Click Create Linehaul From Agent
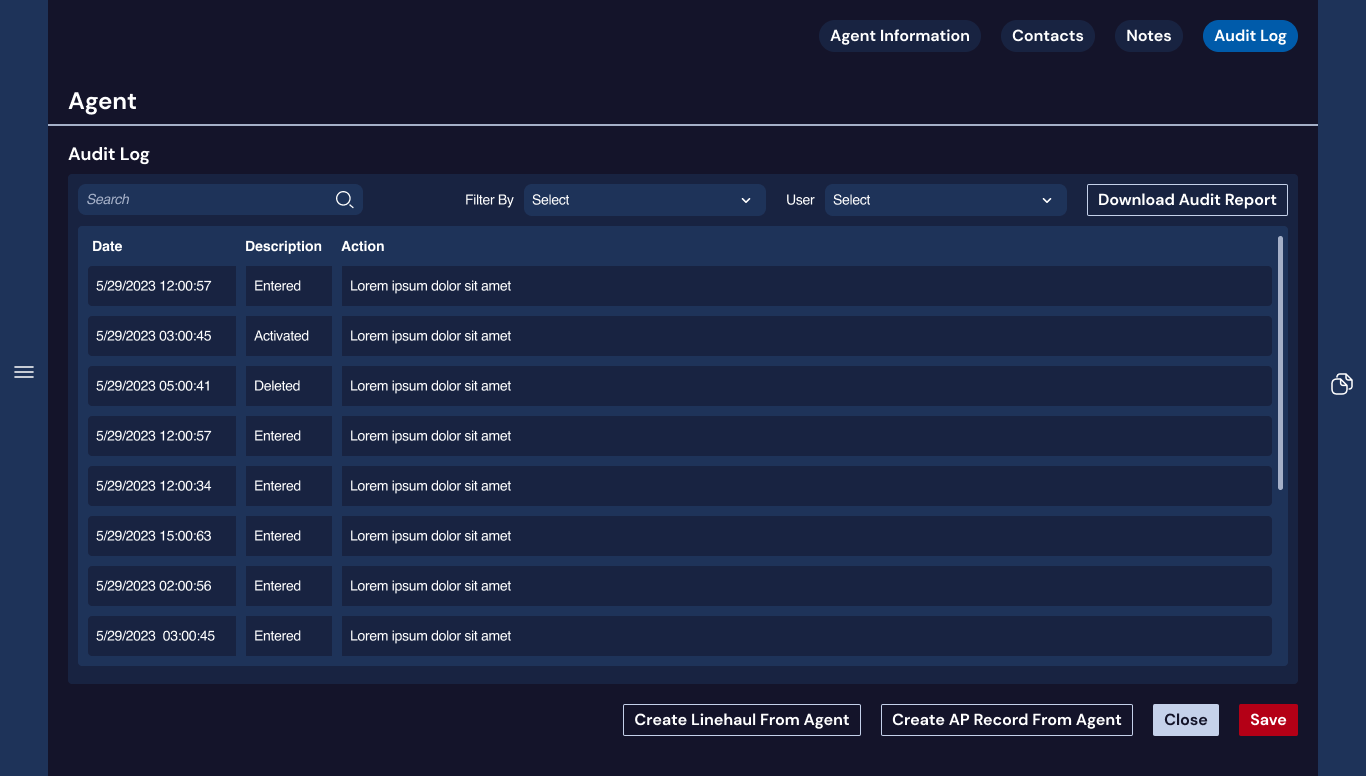The height and width of the screenshot is (776, 1366). [742, 720]
